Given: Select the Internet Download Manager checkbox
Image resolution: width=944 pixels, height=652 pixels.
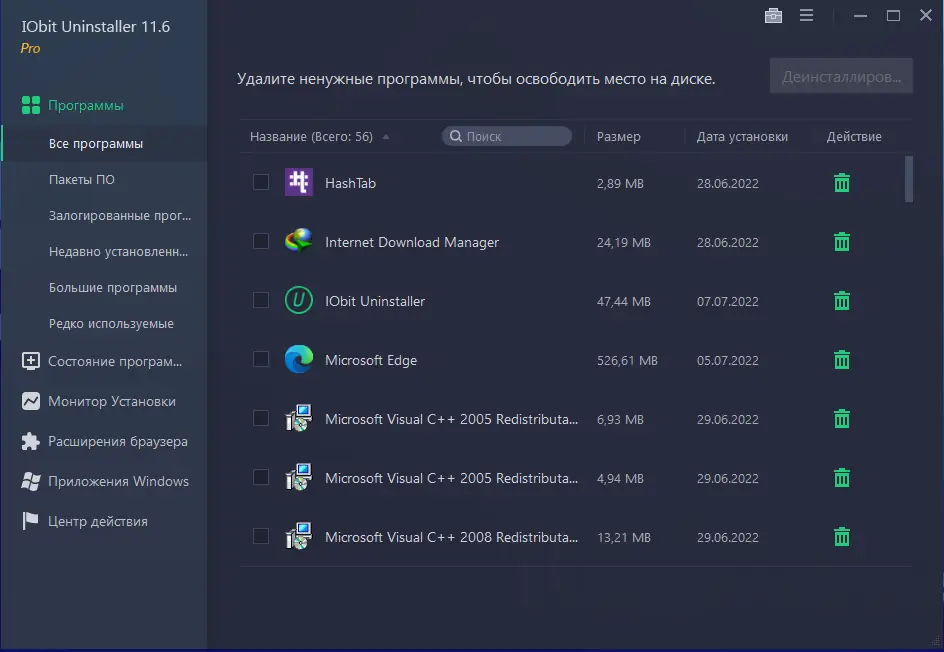Looking at the screenshot, I should (261, 241).
